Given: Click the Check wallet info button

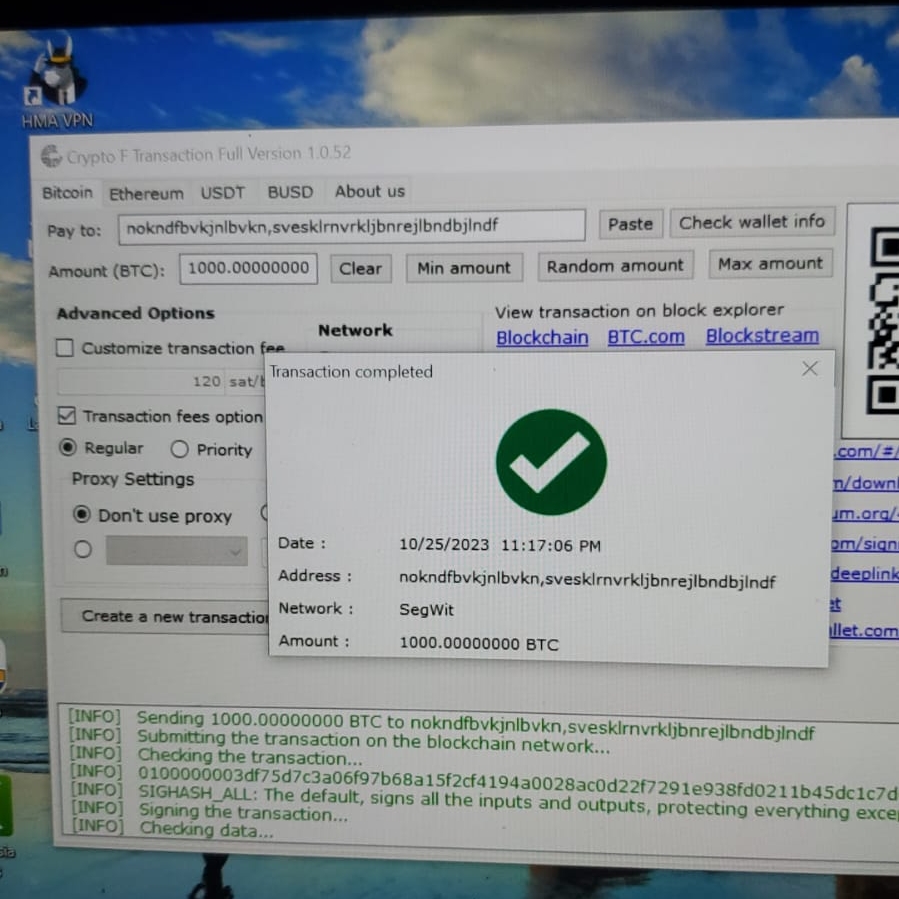Looking at the screenshot, I should click(x=752, y=222).
